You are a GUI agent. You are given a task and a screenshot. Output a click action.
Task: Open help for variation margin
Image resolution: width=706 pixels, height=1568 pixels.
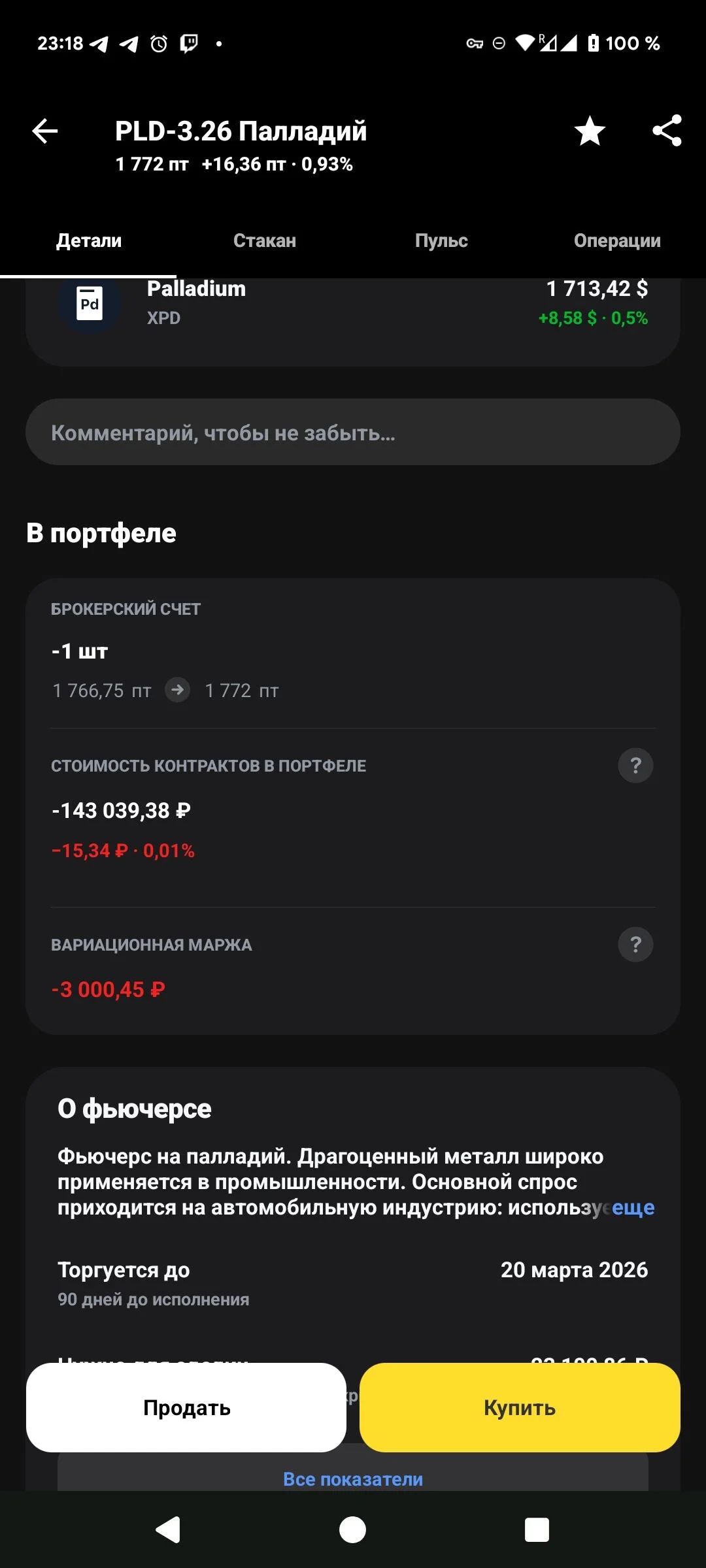(635, 944)
